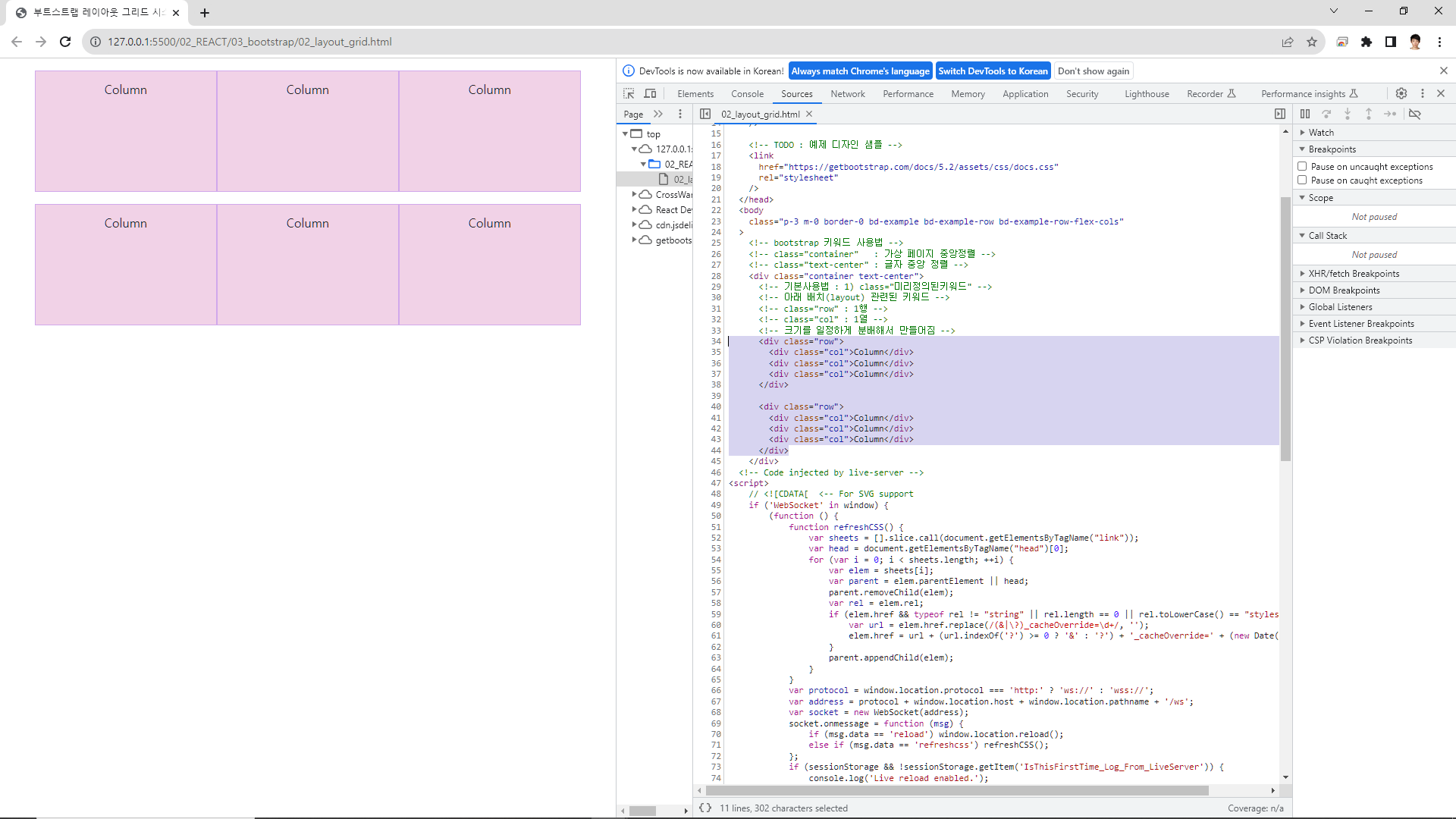Click deactivate breakpoints icon
Screen dimensions: 1456x819
click(1415, 114)
